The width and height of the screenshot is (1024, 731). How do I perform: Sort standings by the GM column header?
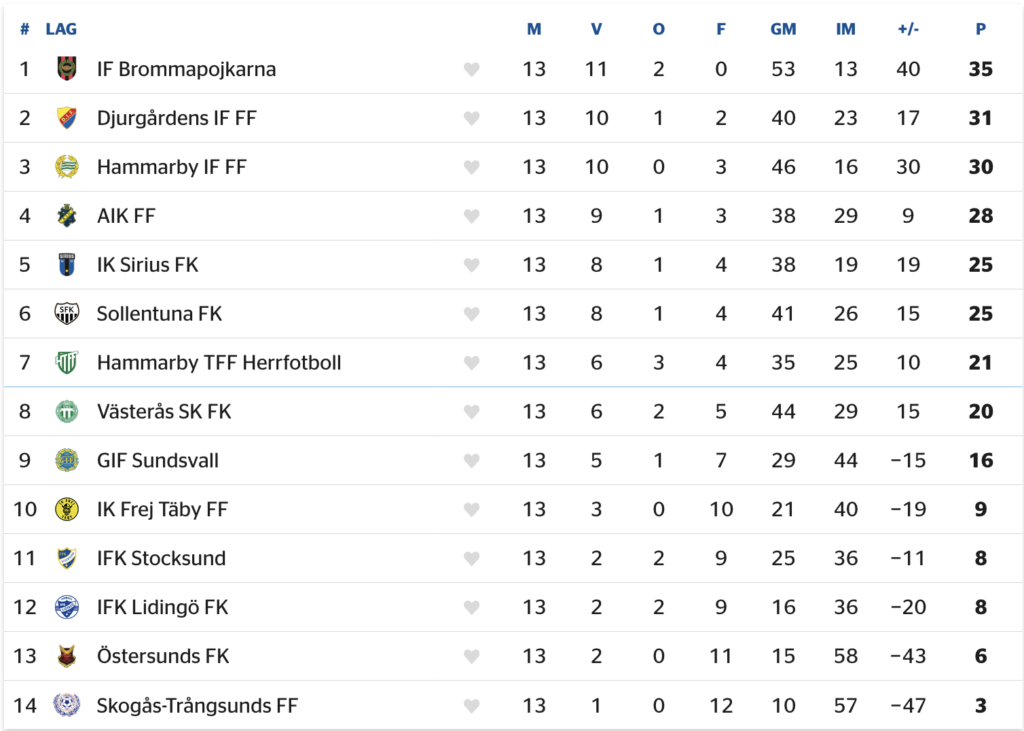(783, 29)
